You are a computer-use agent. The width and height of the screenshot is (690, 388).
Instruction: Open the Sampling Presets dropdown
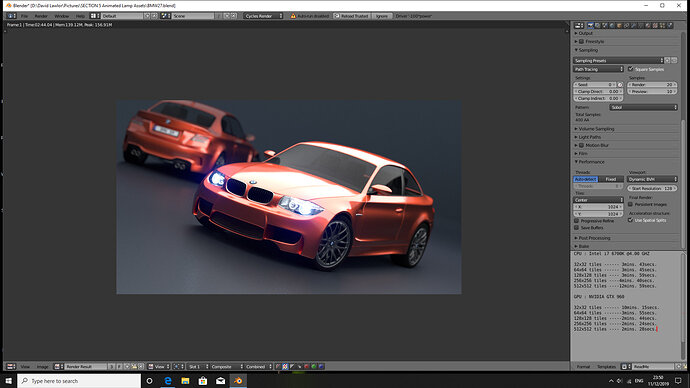point(618,60)
